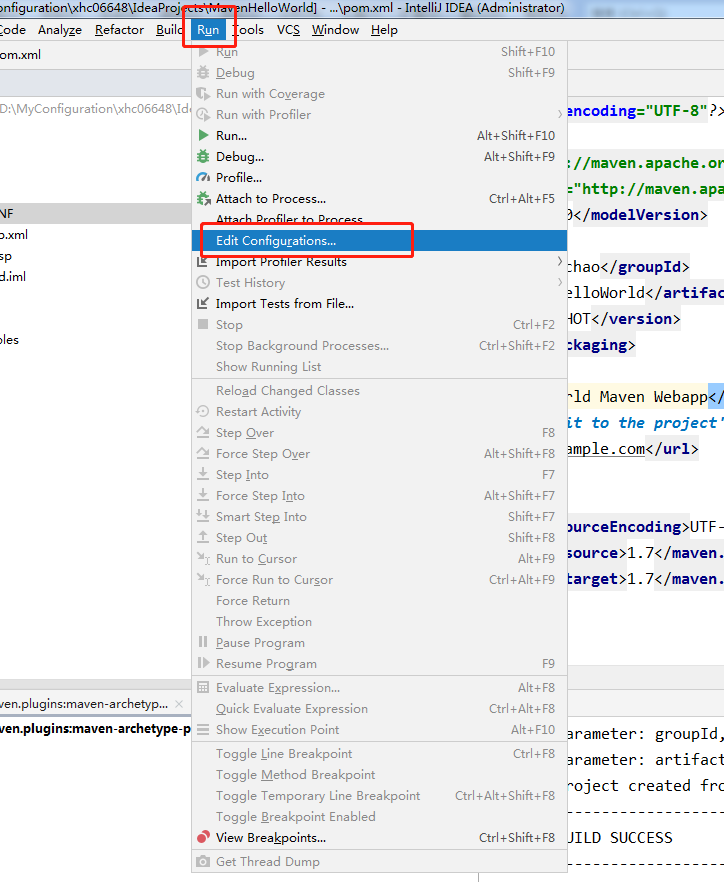Choose Attach to Process... entry

click(x=379, y=199)
